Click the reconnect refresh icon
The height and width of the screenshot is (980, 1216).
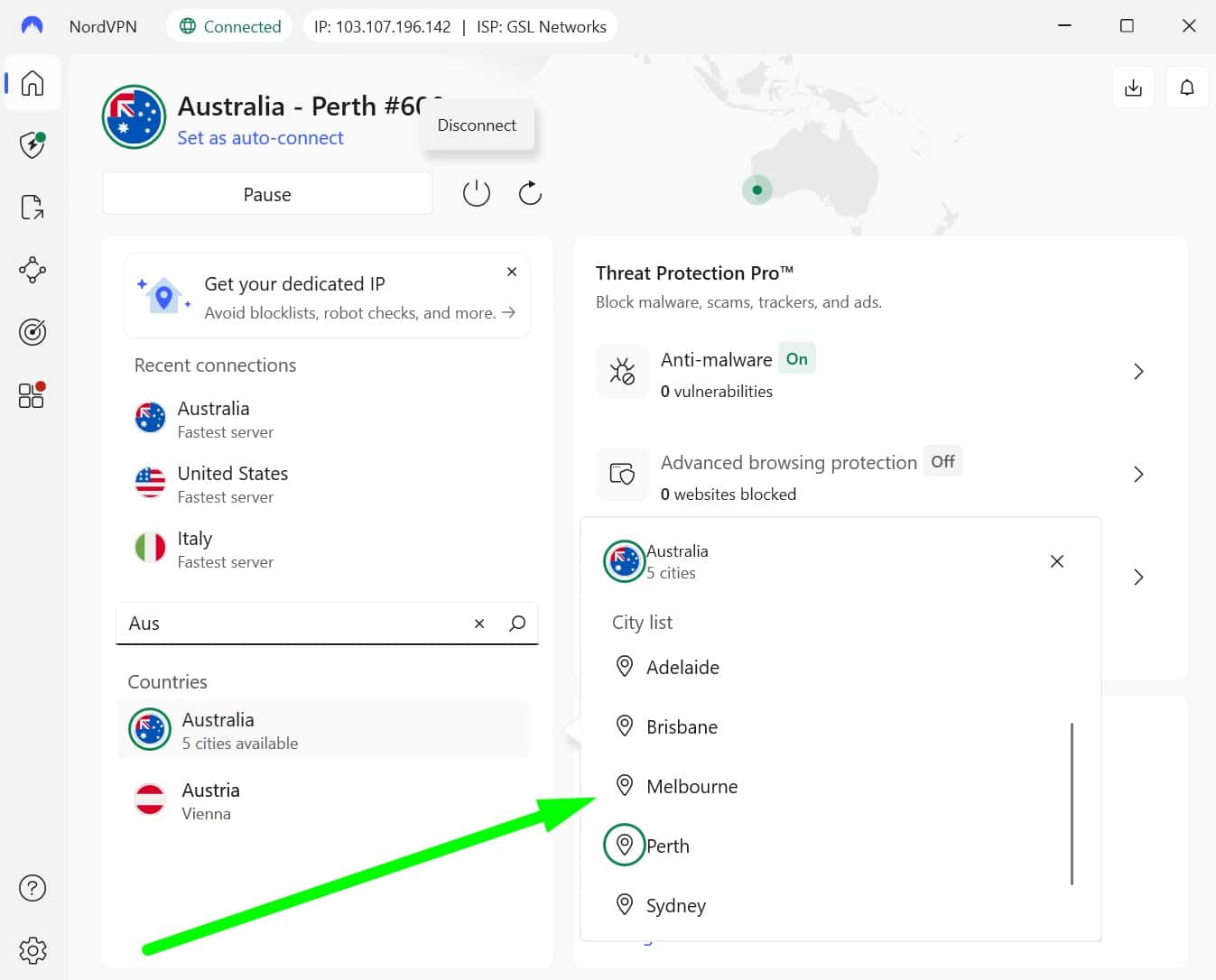(530, 193)
